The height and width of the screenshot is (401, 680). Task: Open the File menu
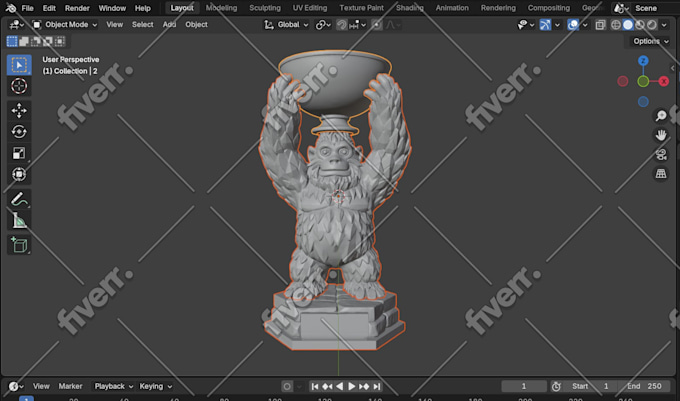coord(27,8)
